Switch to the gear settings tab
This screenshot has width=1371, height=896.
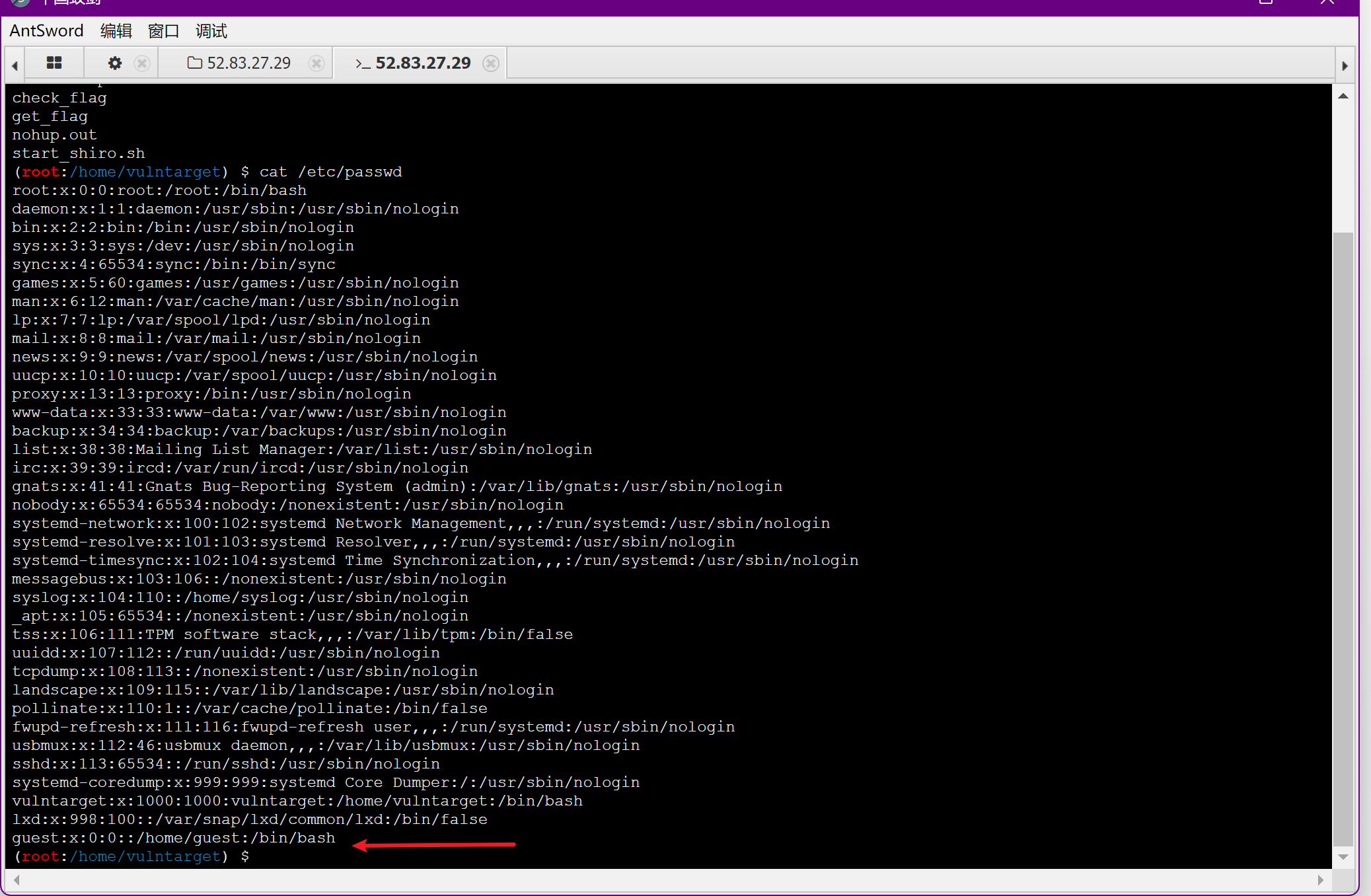115,63
